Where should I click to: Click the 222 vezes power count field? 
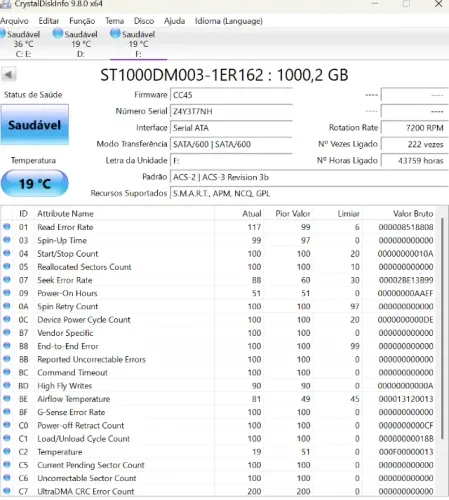tap(415, 144)
